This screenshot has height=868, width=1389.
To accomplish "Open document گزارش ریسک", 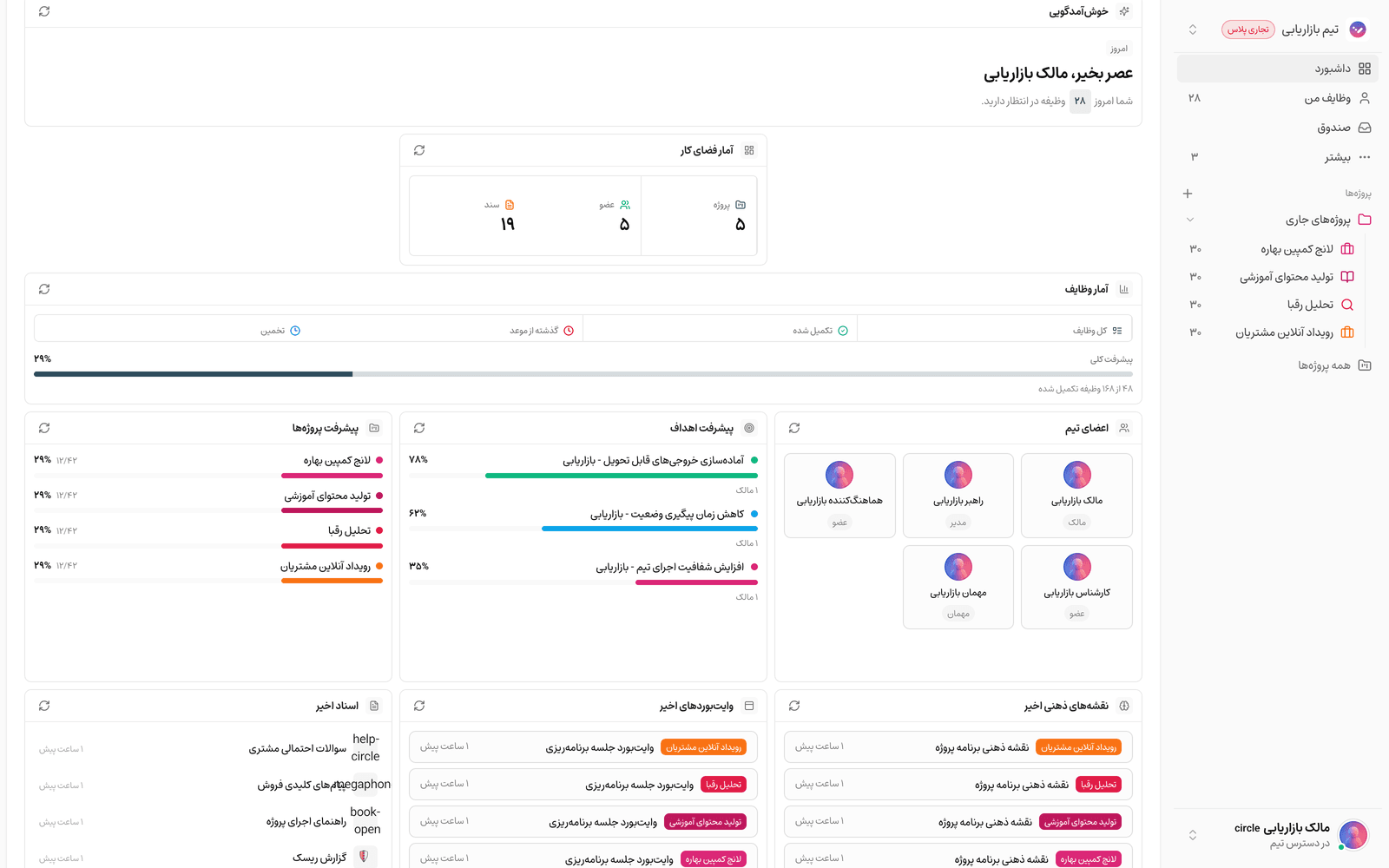I will click(208, 858).
